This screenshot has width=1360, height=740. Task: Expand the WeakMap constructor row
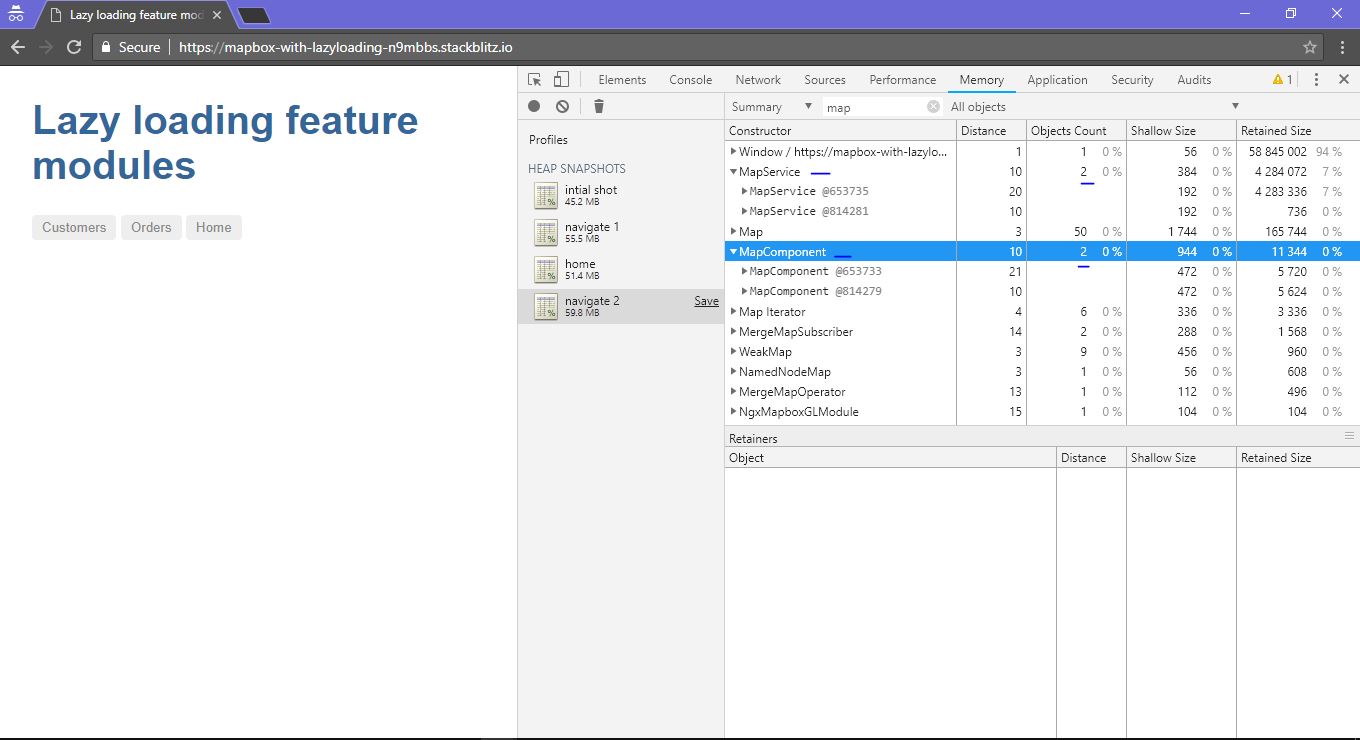click(733, 352)
